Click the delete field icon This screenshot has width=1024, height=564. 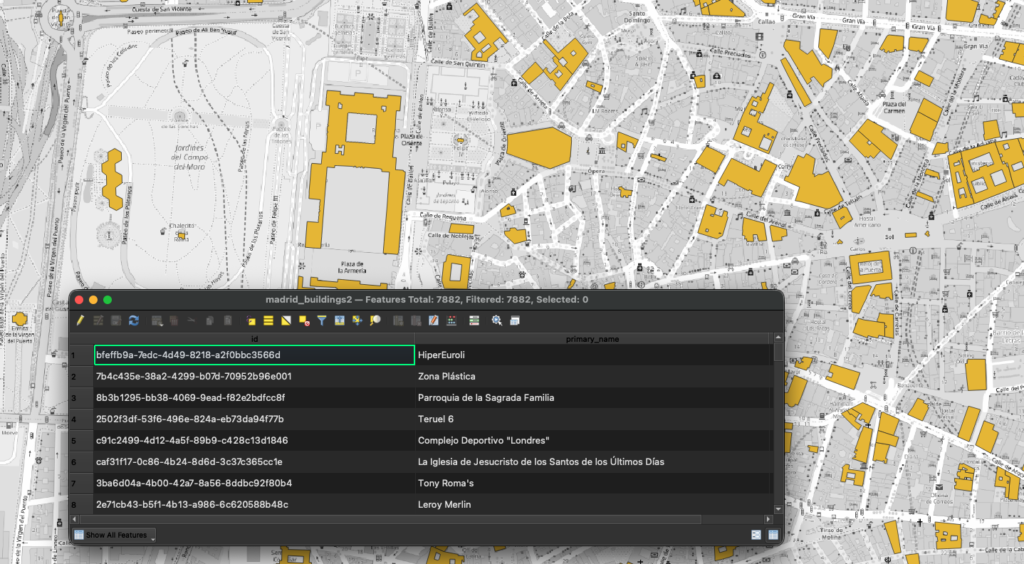415,321
